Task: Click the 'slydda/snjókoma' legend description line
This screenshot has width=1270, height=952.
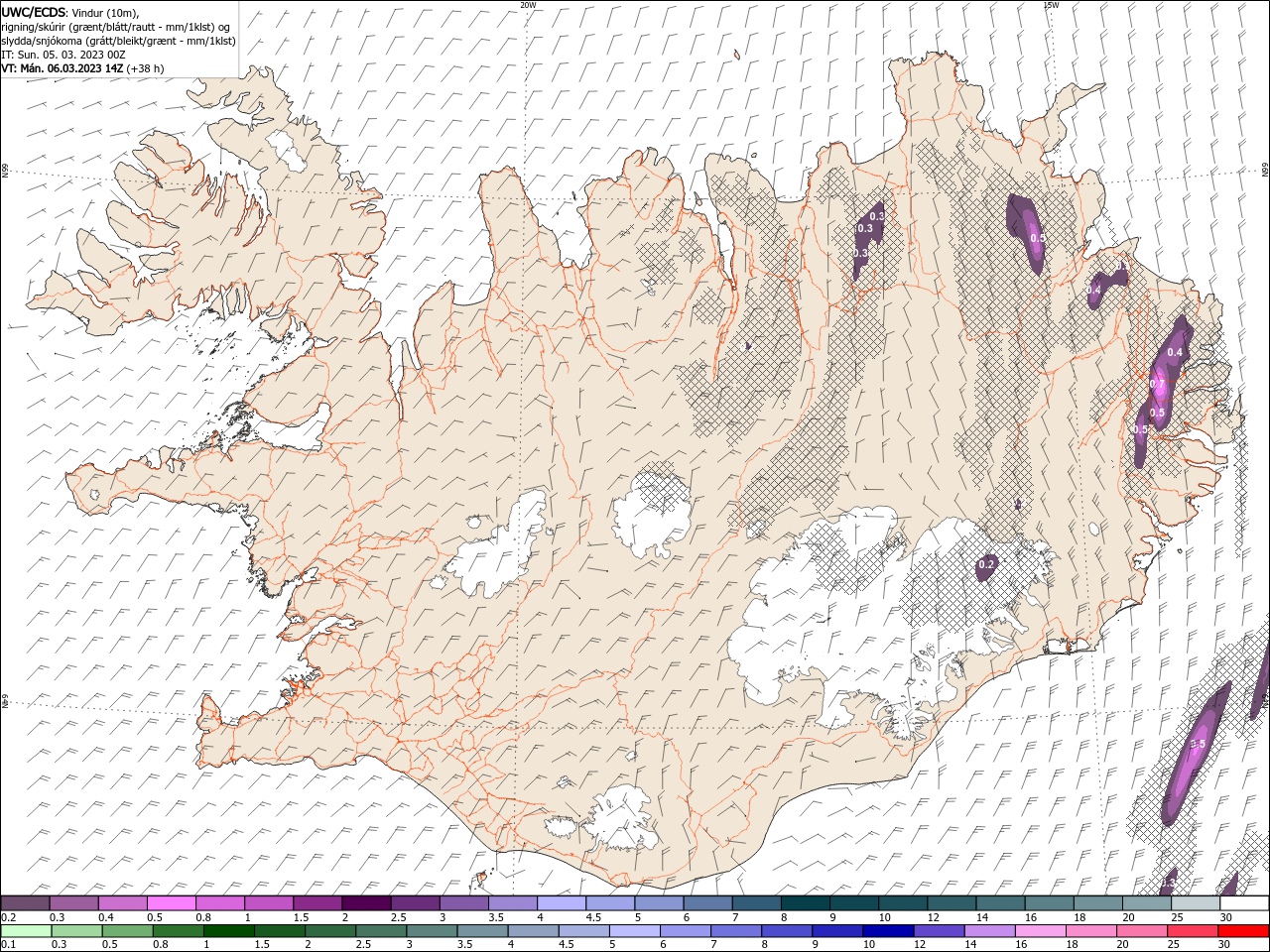Action: coord(119,41)
